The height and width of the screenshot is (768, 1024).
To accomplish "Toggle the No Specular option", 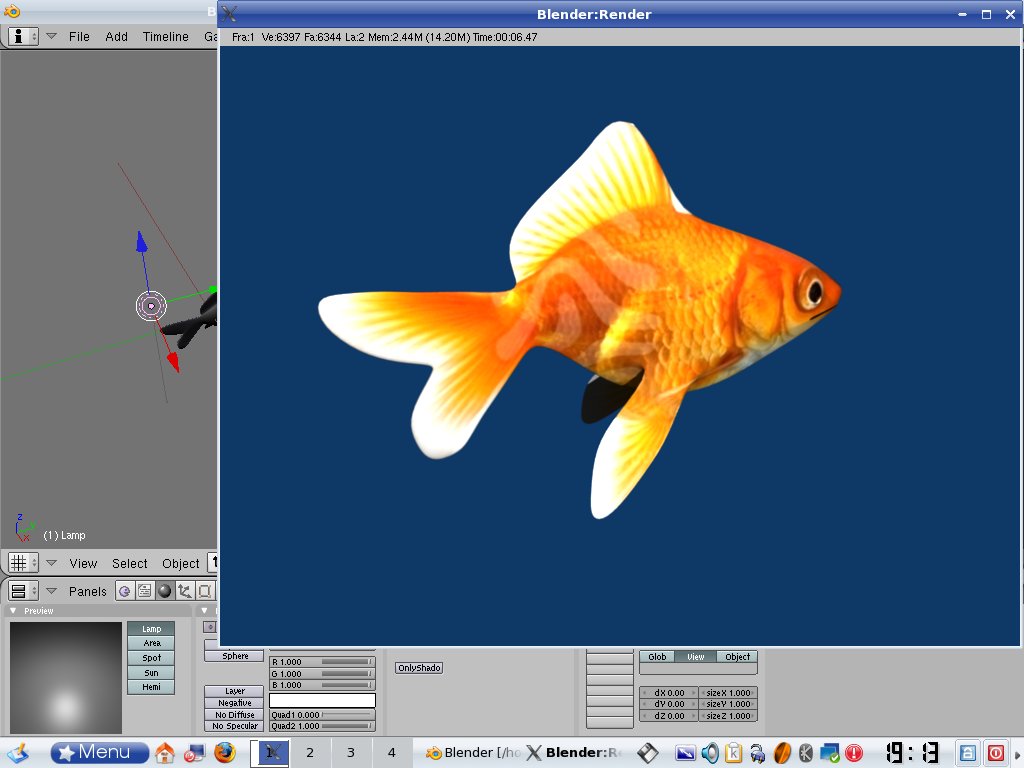I will [235, 726].
